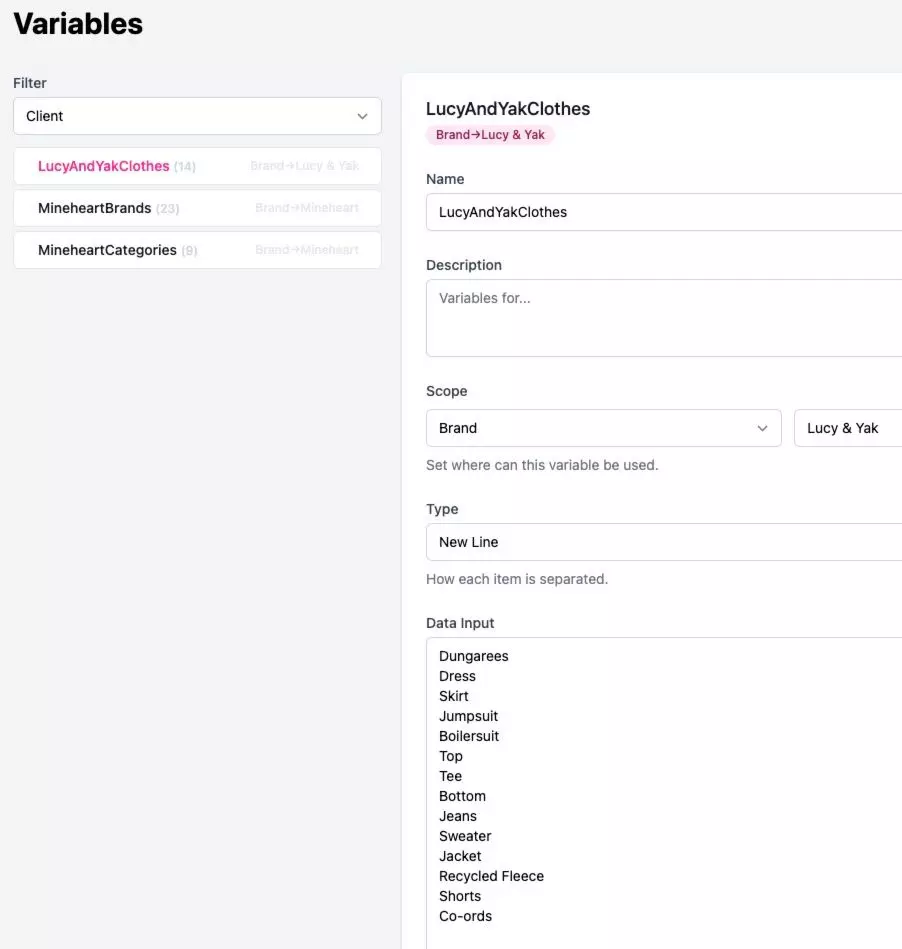The height and width of the screenshot is (949, 902).
Task: Click the Description text area
Action: [x=664, y=318]
